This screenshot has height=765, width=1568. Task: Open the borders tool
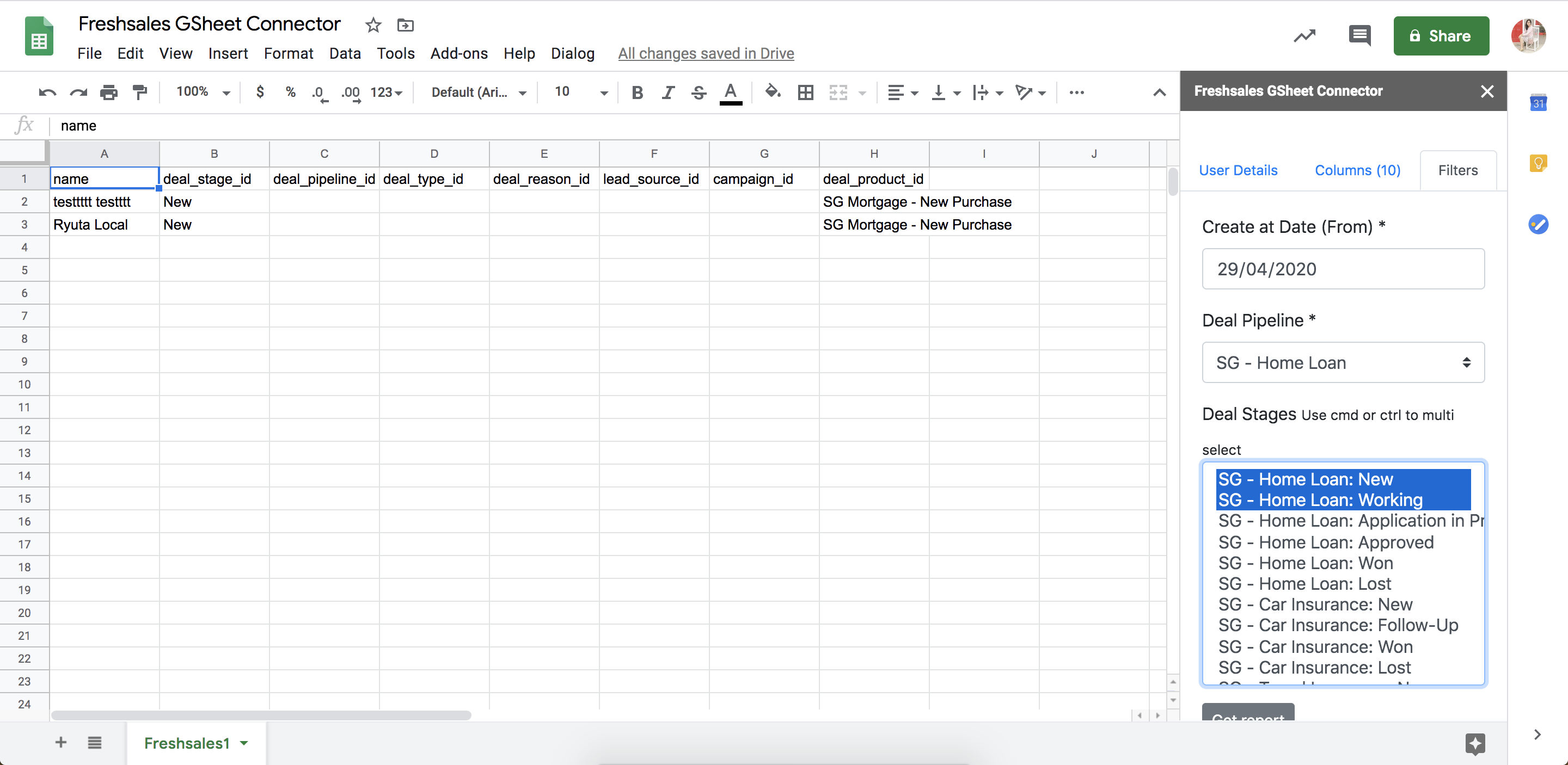pyautogui.click(x=805, y=92)
